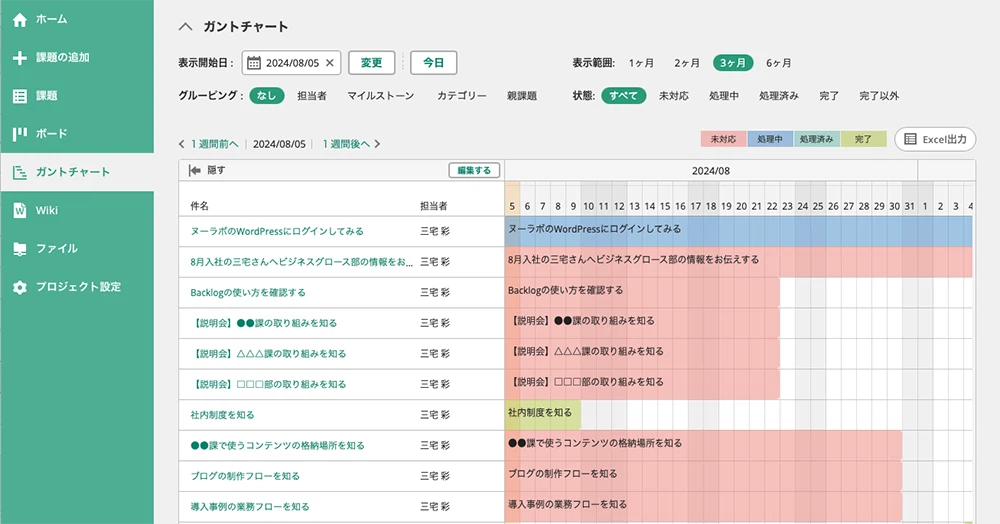Click the Home icon in sidebar
This screenshot has height=524, width=1000.
click(x=19, y=19)
